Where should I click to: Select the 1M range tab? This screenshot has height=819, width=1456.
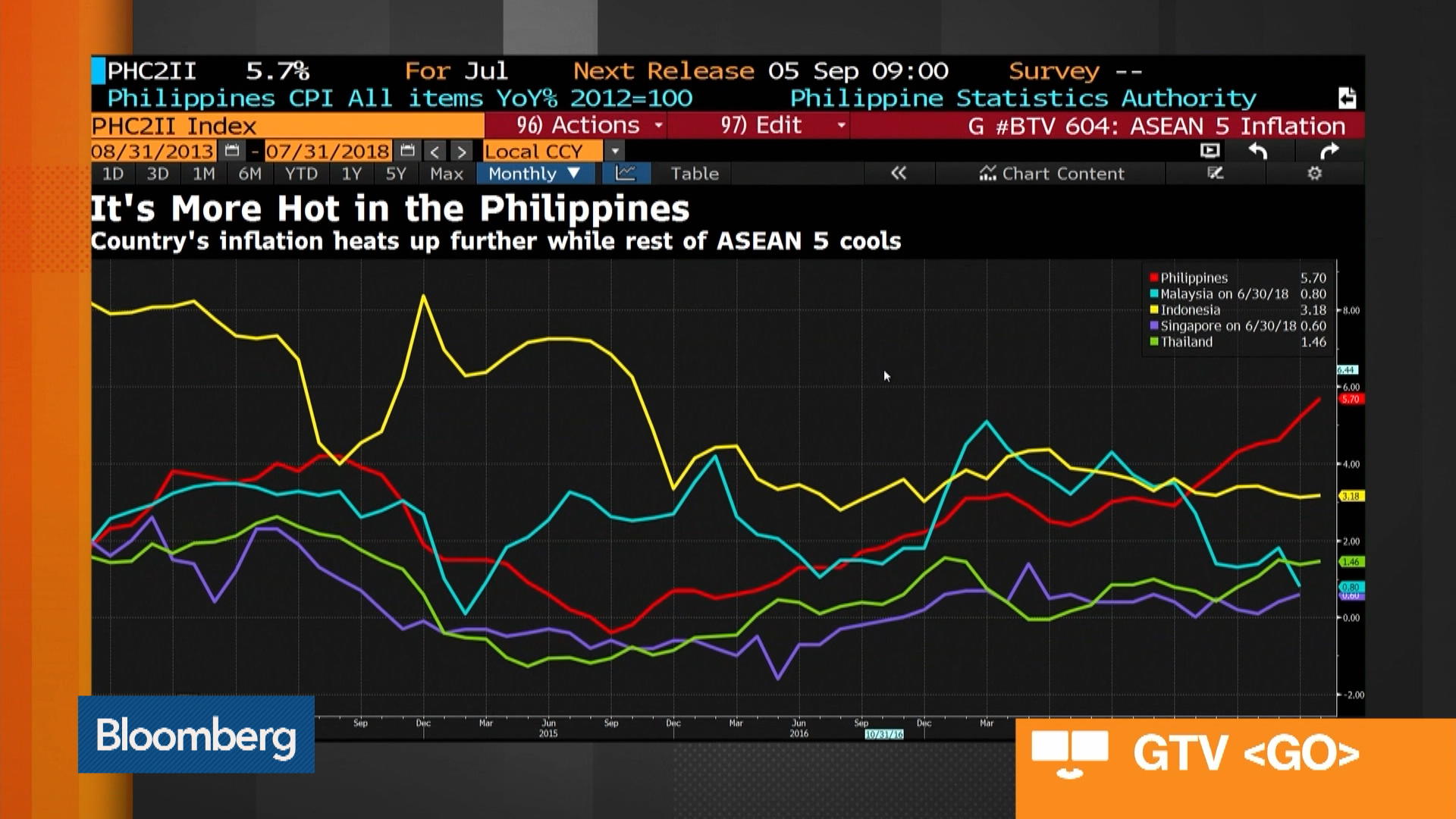(203, 174)
